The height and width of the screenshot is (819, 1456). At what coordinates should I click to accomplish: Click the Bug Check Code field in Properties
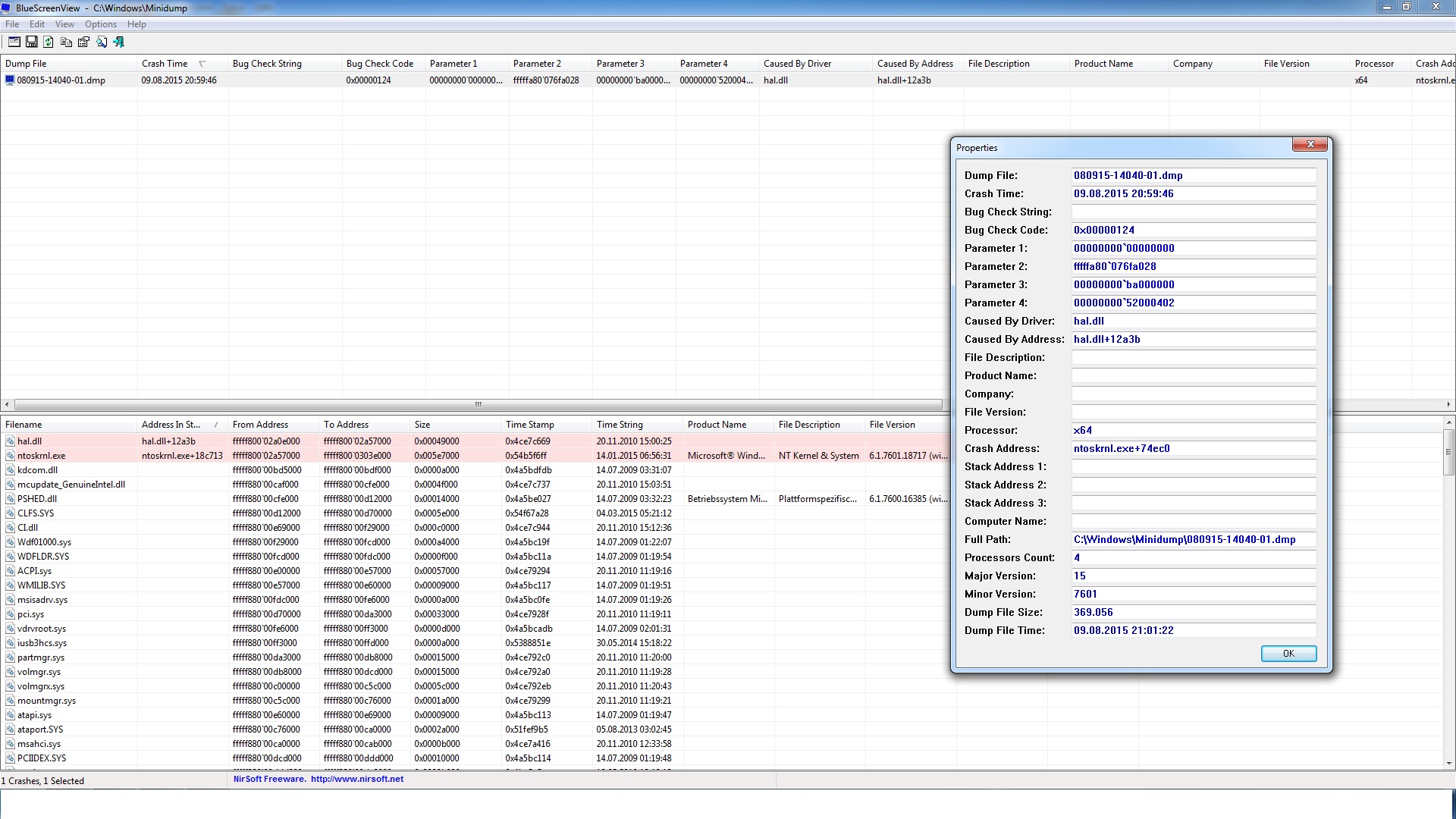[x=1193, y=230]
